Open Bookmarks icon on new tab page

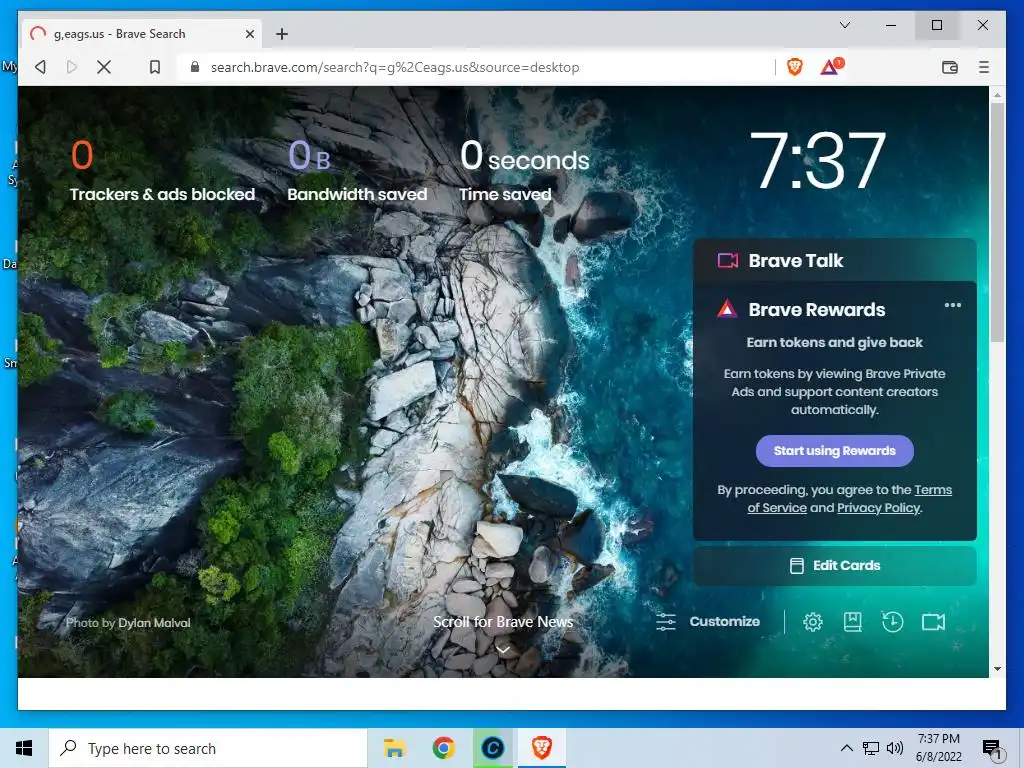[x=852, y=622]
